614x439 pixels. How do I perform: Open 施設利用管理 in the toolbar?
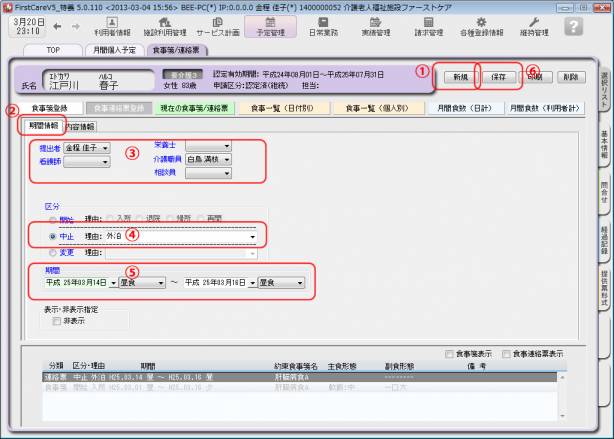[161, 27]
